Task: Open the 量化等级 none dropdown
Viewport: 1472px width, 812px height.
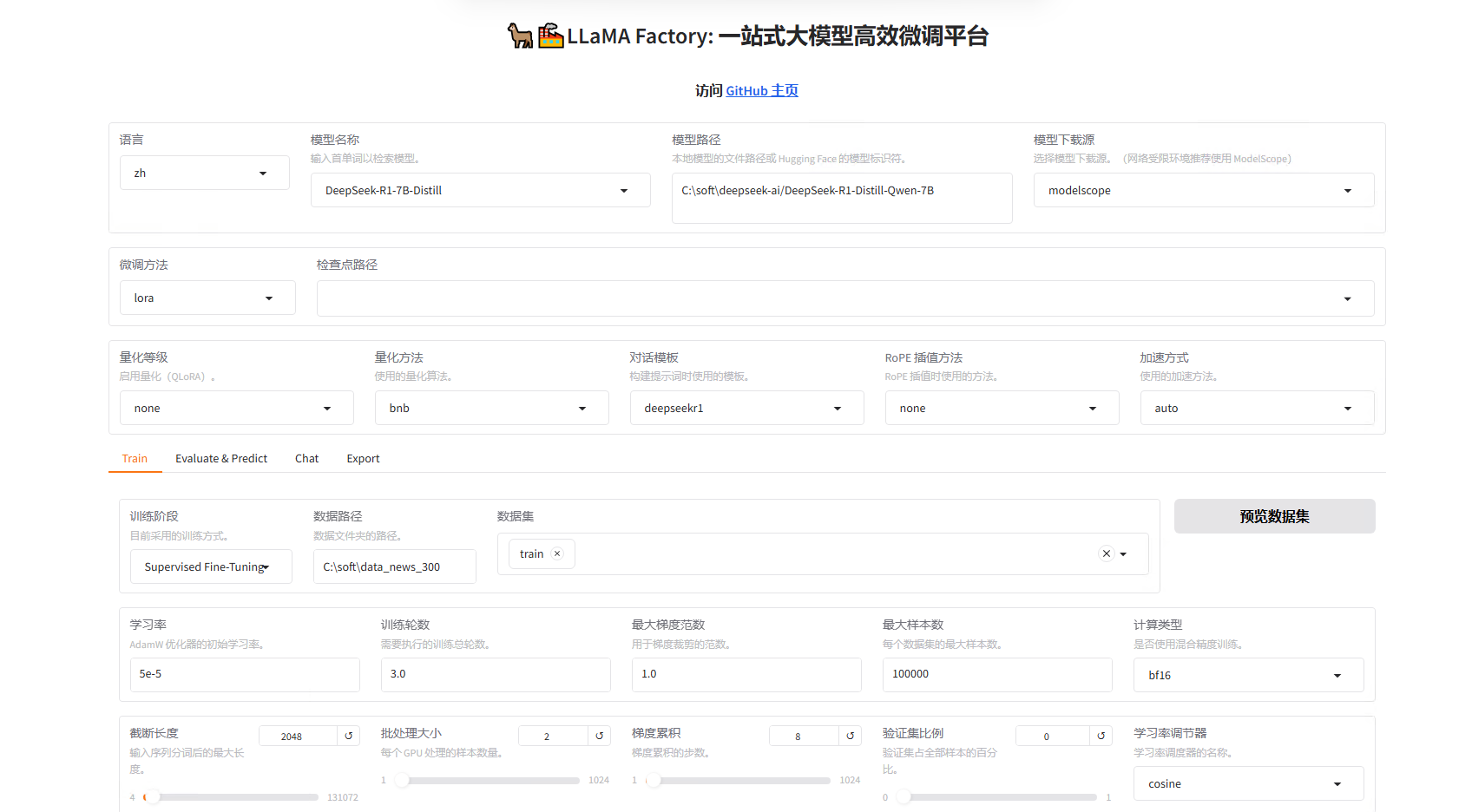Action: (x=237, y=408)
